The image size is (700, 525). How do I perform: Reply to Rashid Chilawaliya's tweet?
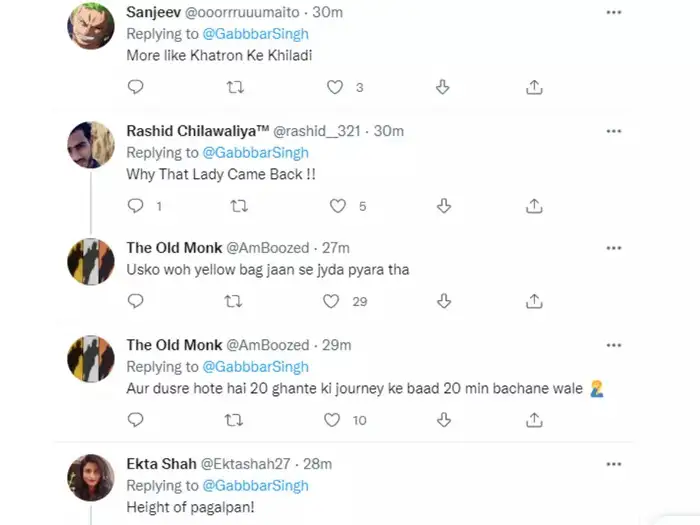click(136, 205)
